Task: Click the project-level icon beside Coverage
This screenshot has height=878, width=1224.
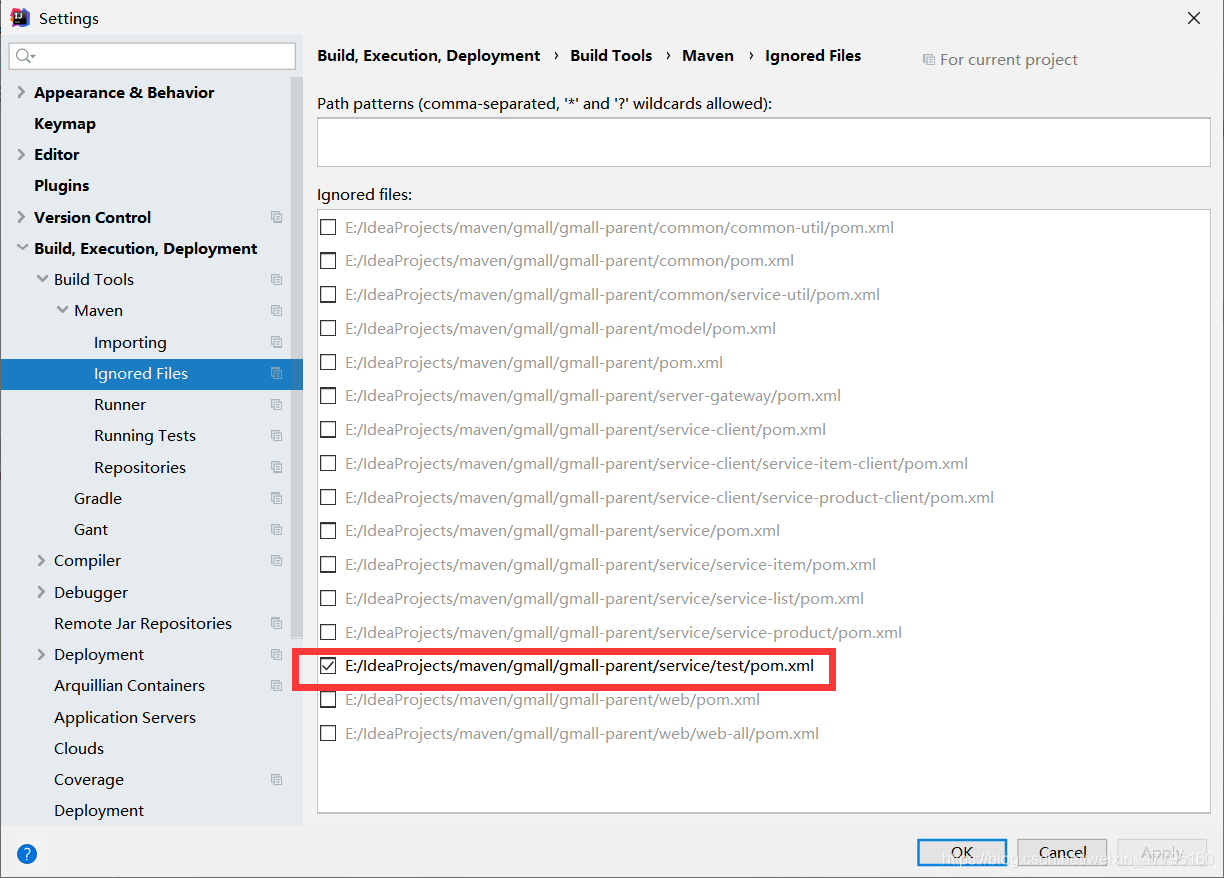Action: [276, 779]
